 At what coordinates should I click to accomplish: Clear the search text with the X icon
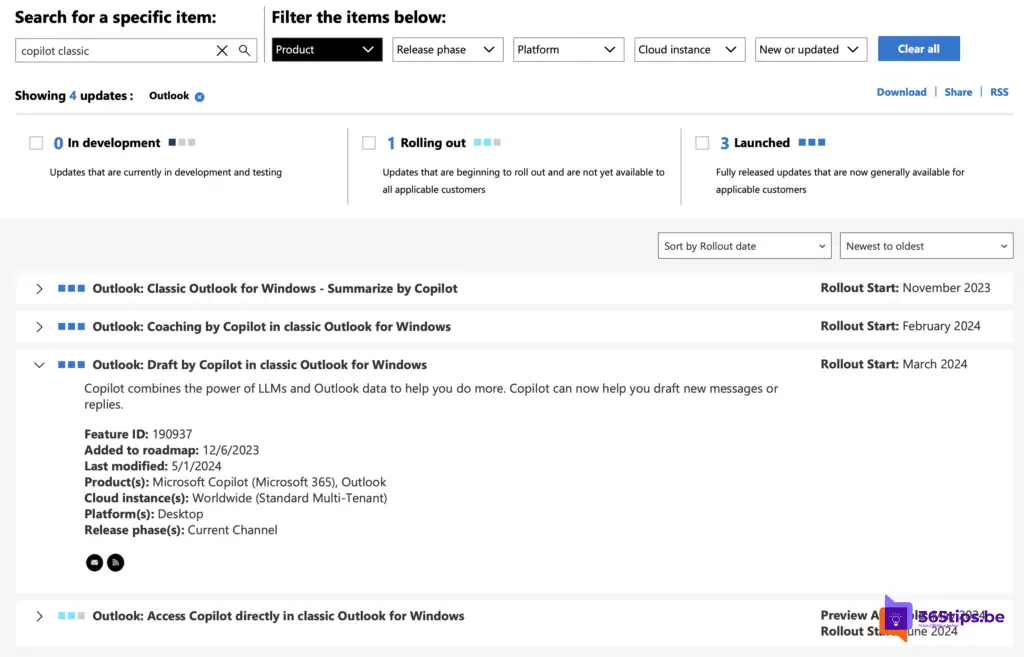pos(222,50)
